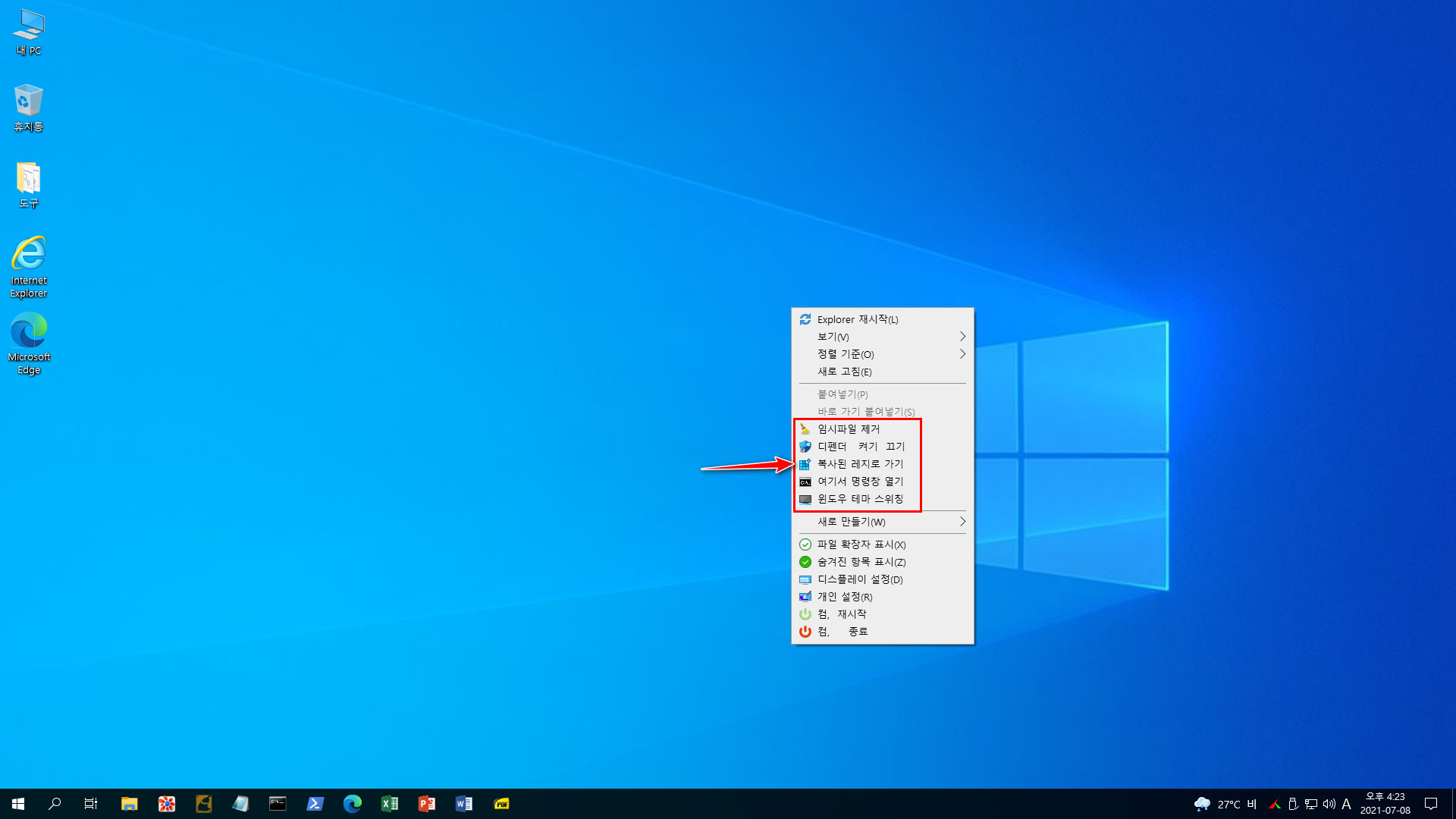Select Microsoft Edge desktop shortcut
Screen dimensions: 1456x819
click(29, 344)
